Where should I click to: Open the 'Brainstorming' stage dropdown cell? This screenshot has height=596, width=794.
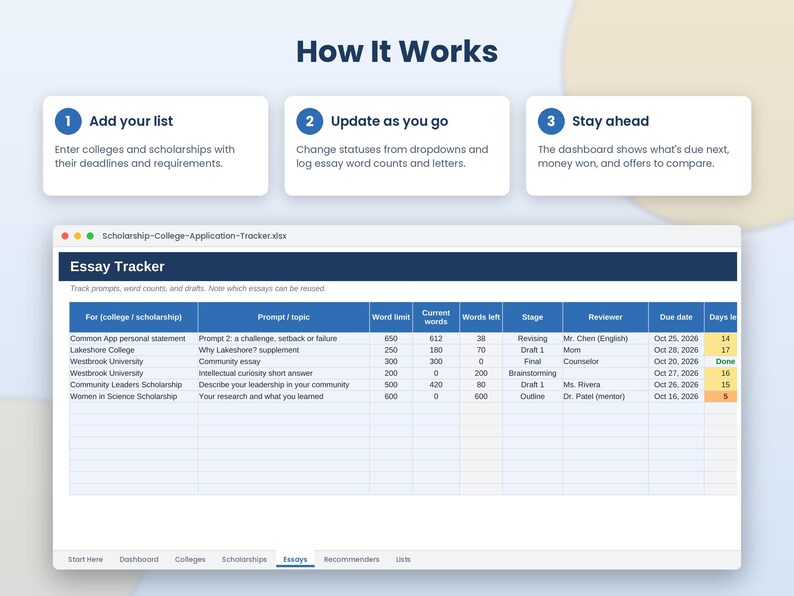tap(532, 373)
